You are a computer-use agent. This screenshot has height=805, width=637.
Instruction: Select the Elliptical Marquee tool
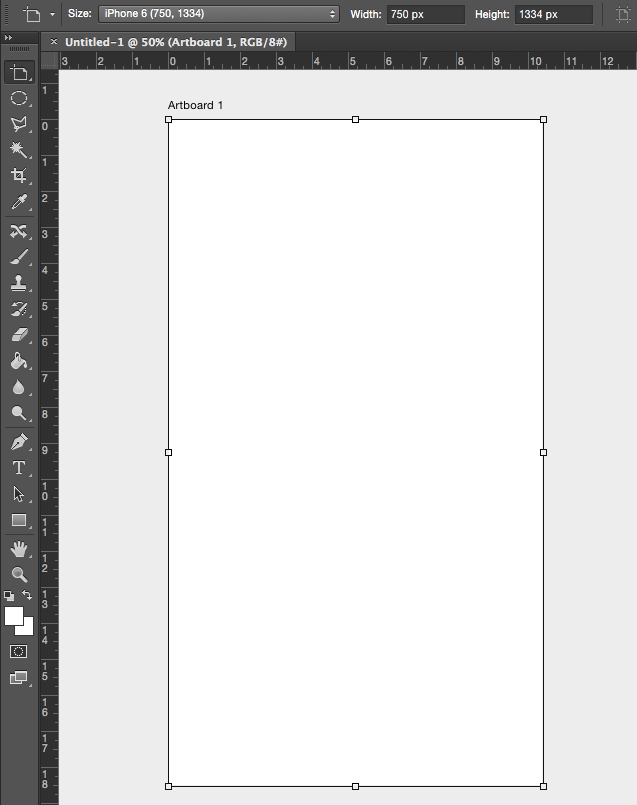[x=18, y=98]
